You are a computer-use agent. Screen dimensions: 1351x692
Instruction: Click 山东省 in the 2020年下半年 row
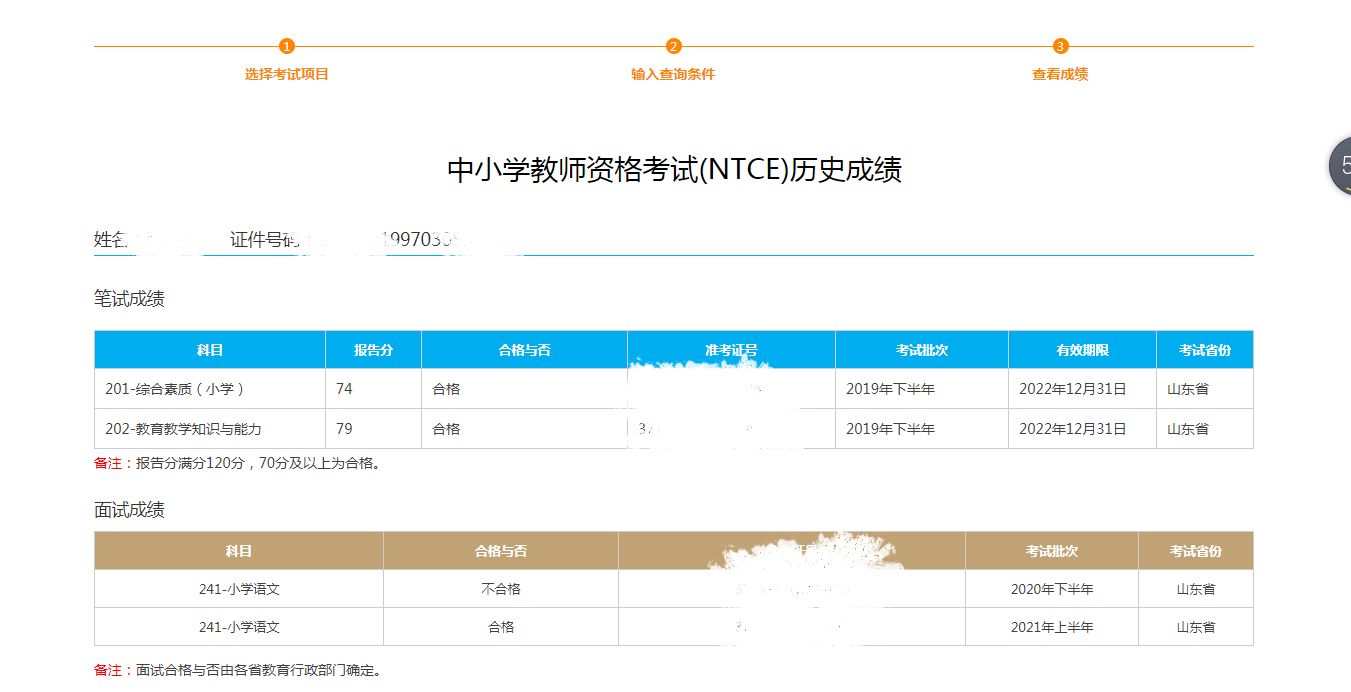tap(1196, 589)
